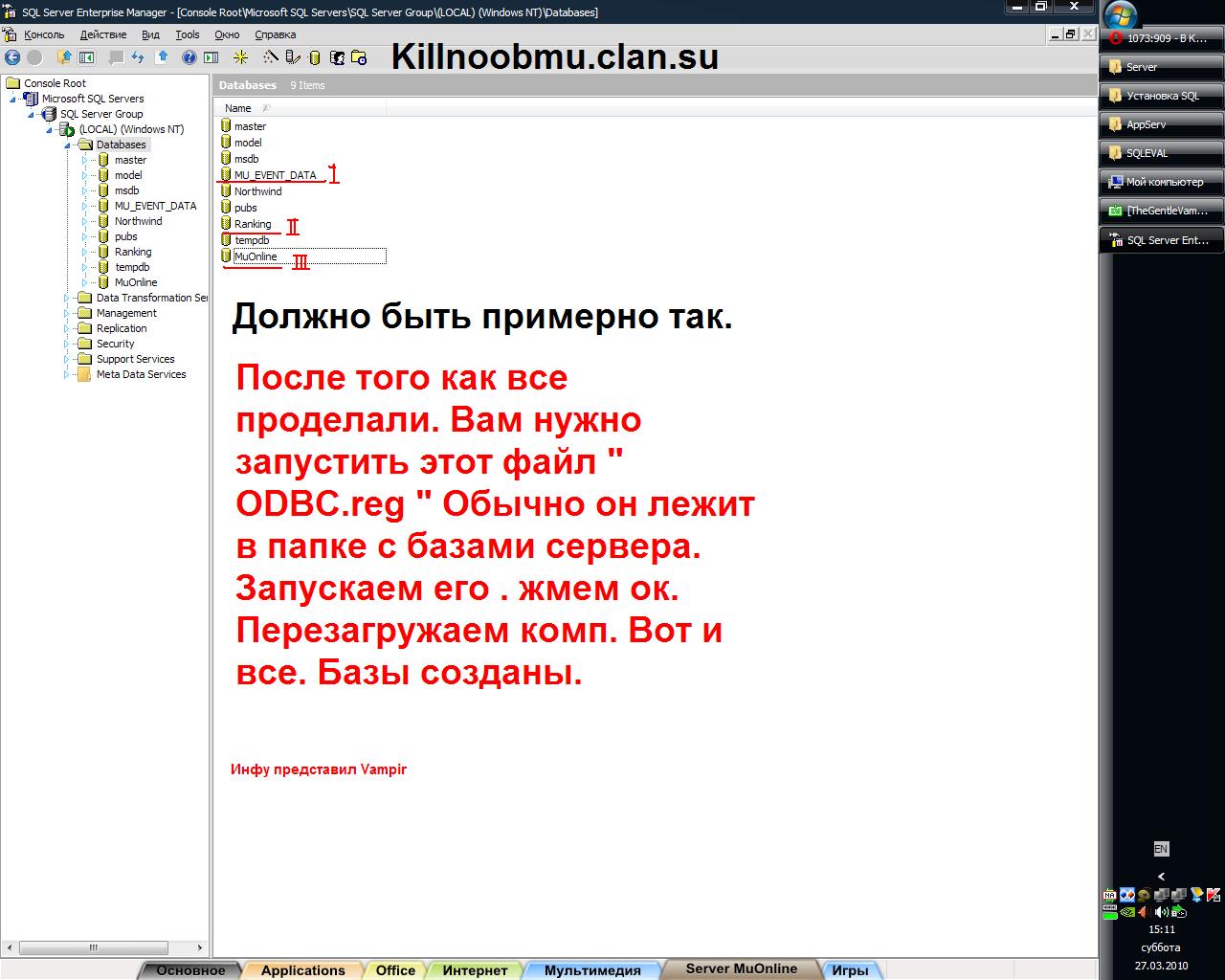This screenshot has width=1225, height=980.
Task: Run the Wizard wand toolbar icon
Action: pyautogui.click(x=271, y=57)
